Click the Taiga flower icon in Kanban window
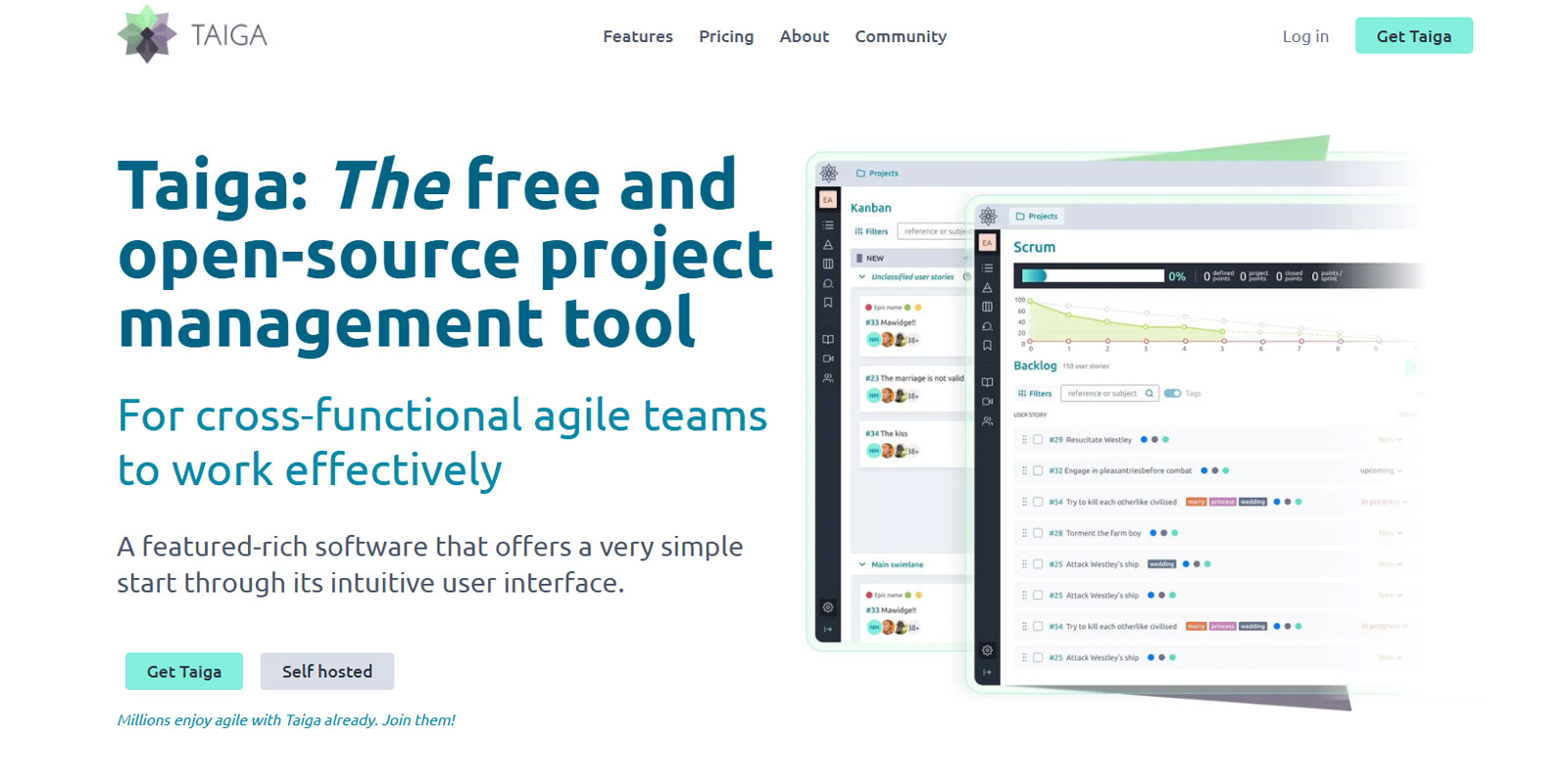This screenshot has height=778, width=1568. coord(829,173)
